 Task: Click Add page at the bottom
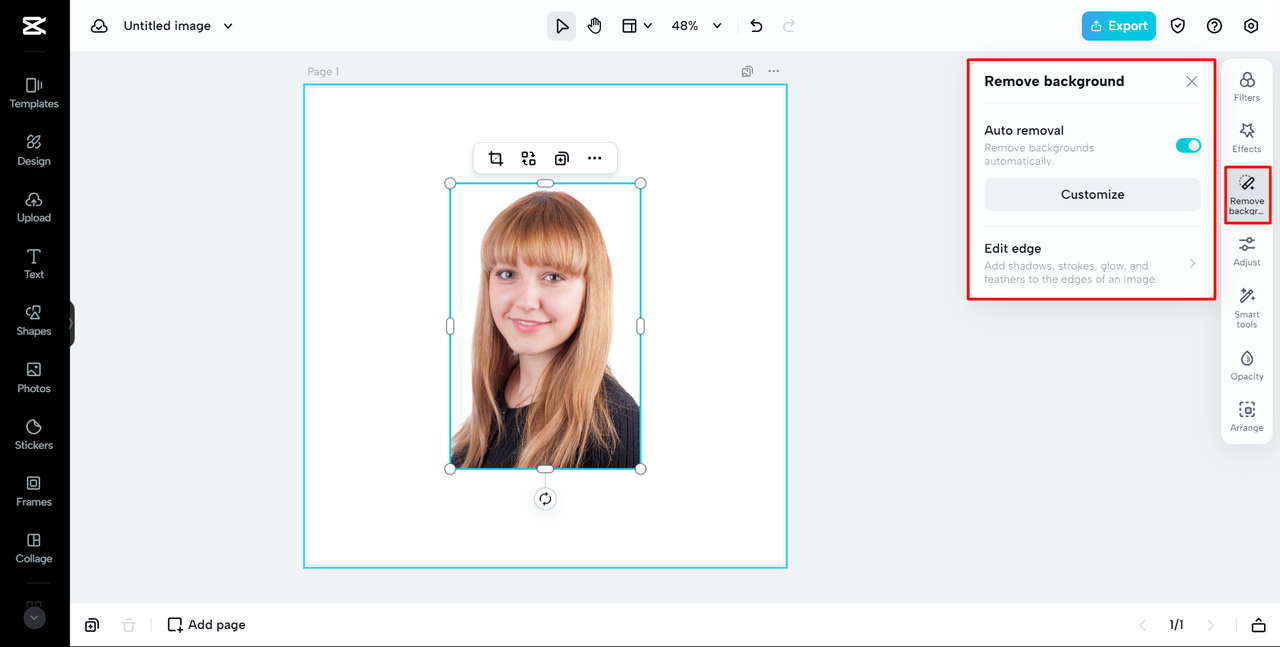click(x=206, y=625)
